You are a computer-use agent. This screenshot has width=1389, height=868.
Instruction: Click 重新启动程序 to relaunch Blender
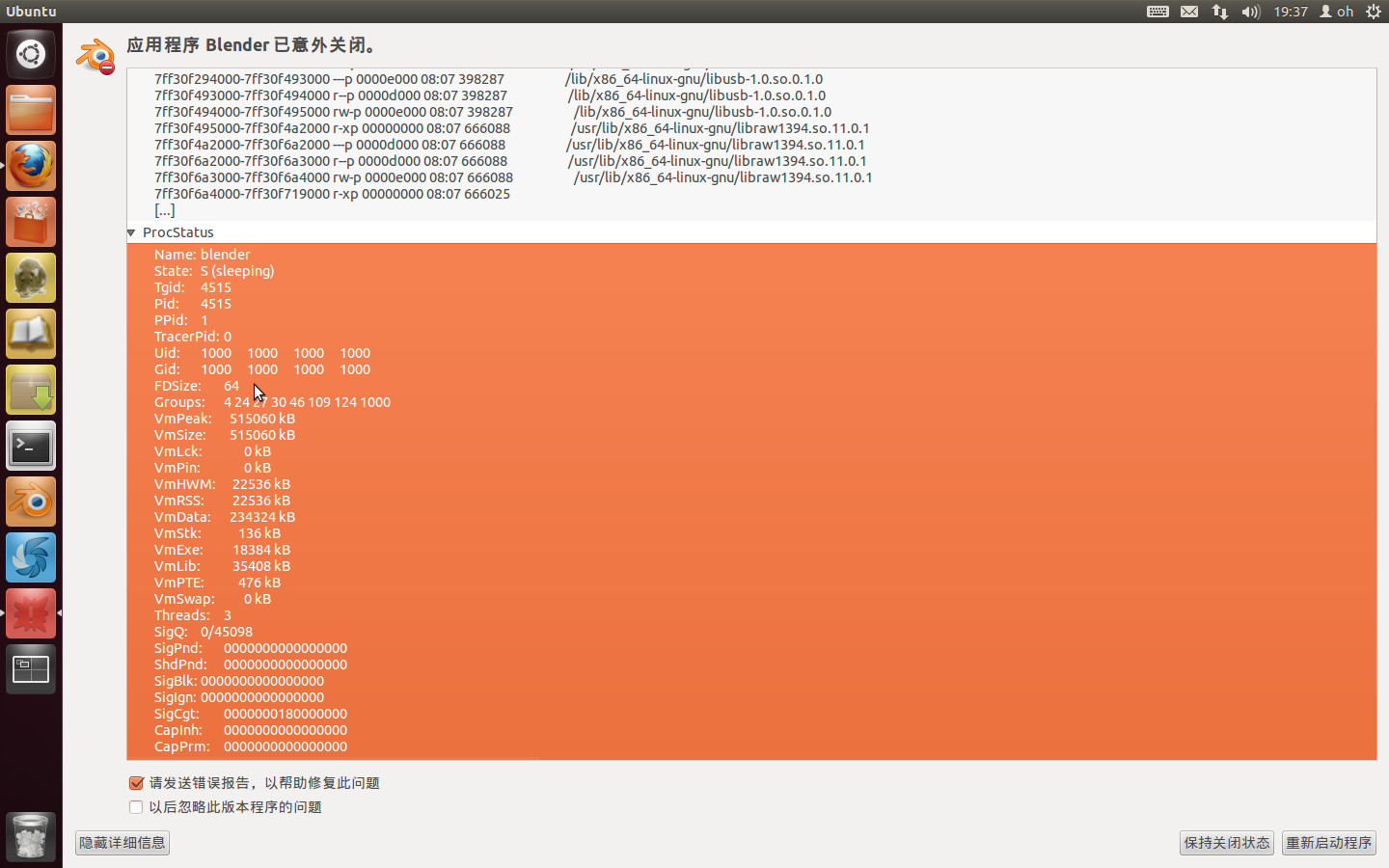pyautogui.click(x=1329, y=843)
